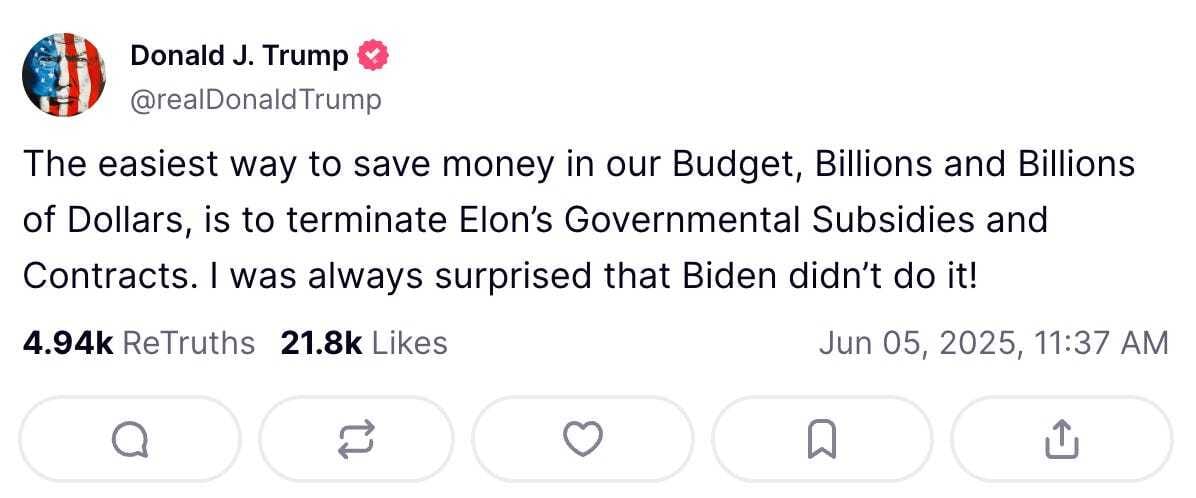View the 21.8k Likes list
Viewport: 1196px width, 498px height.
click(x=363, y=343)
